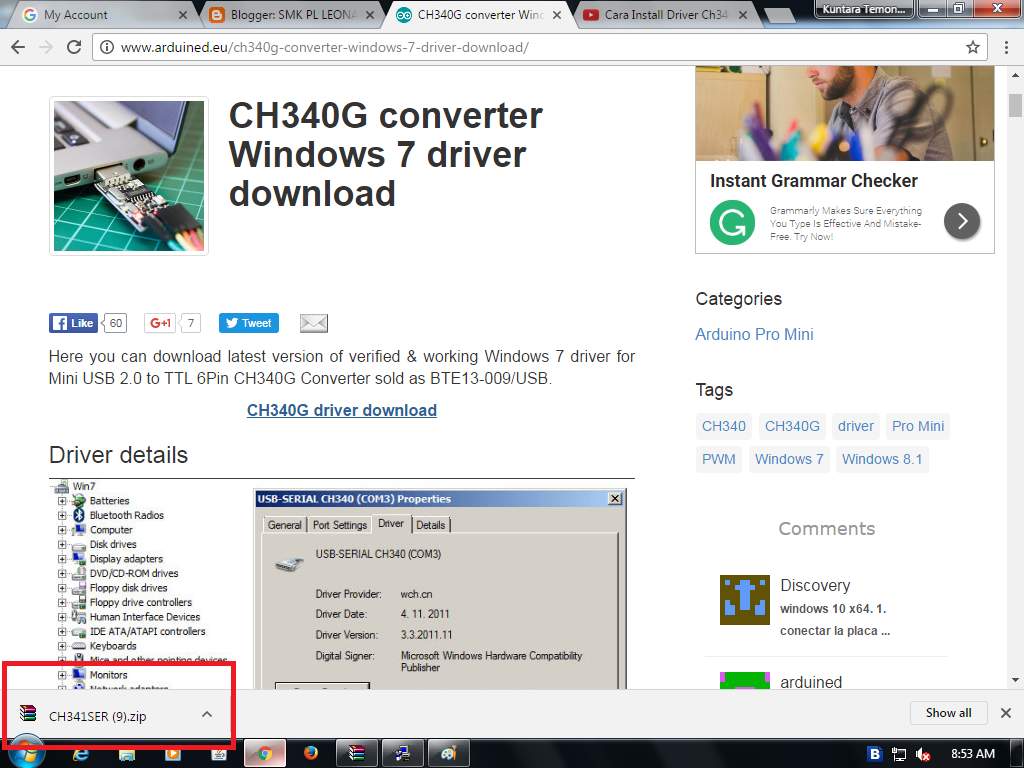Click the green Grammarly logo
Viewport: 1024px width, 768px height.
732,223
